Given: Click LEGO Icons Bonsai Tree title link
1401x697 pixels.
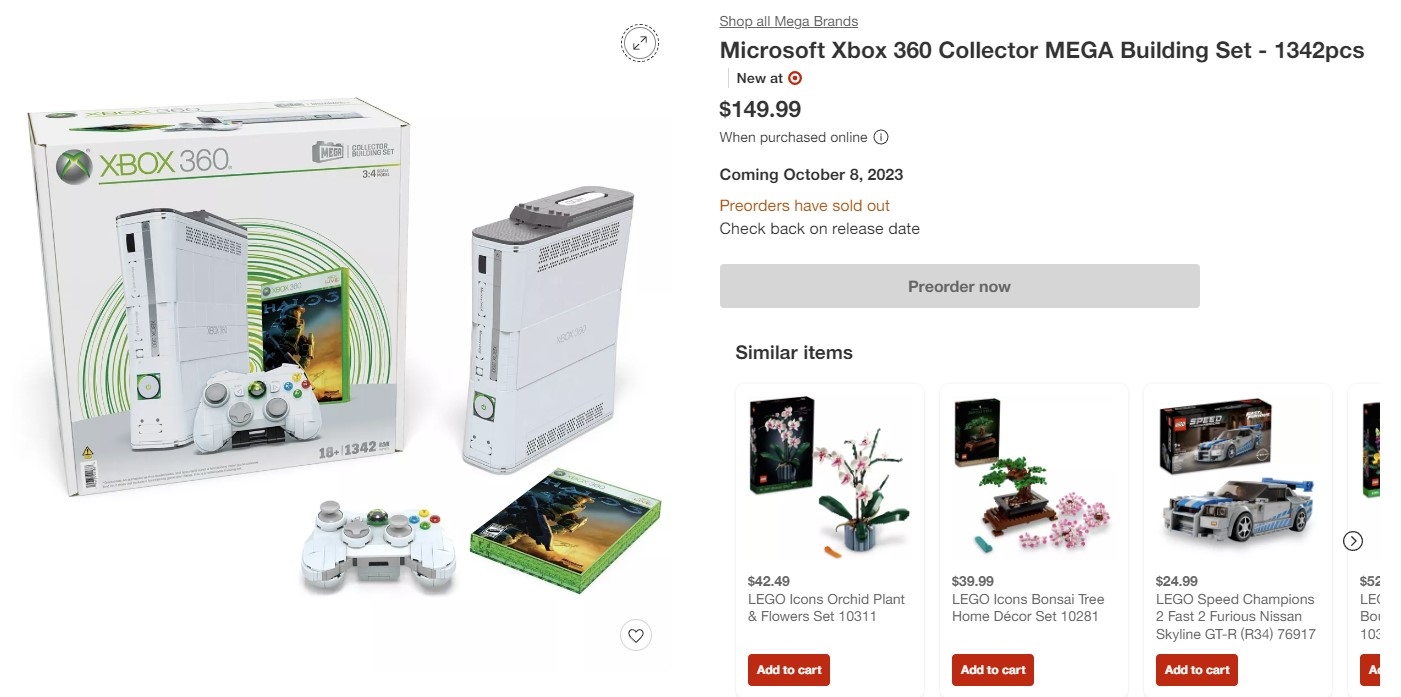Looking at the screenshot, I should (x=1028, y=608).
